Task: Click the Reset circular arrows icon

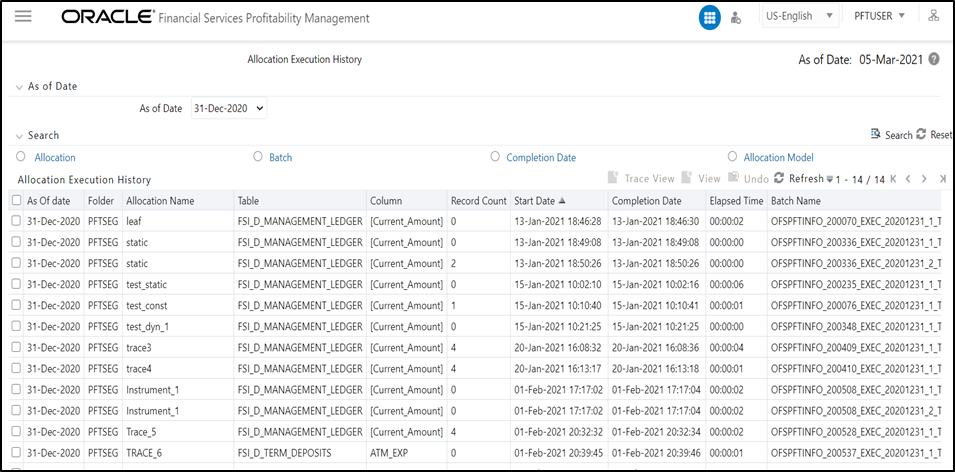Action: click(921, 134)
